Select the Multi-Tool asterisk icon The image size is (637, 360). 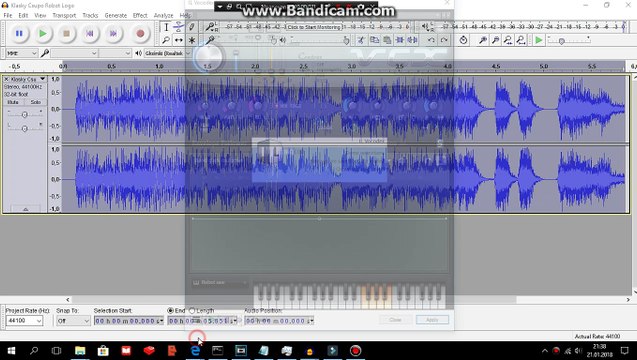(x=191, y=40)
